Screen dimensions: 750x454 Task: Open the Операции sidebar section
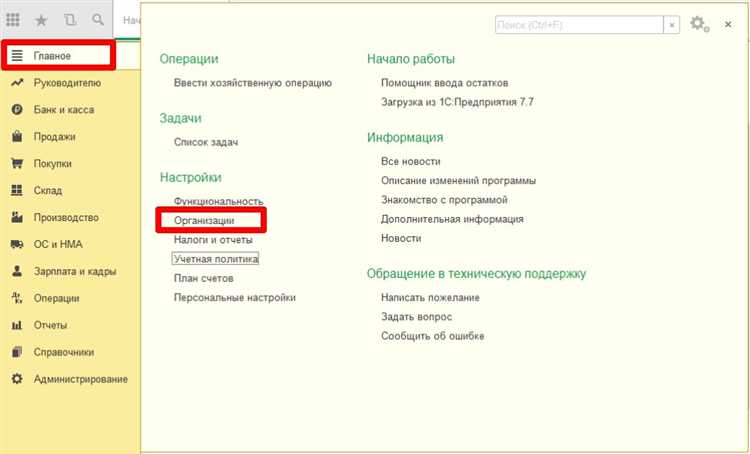click(x=56, y=298)
